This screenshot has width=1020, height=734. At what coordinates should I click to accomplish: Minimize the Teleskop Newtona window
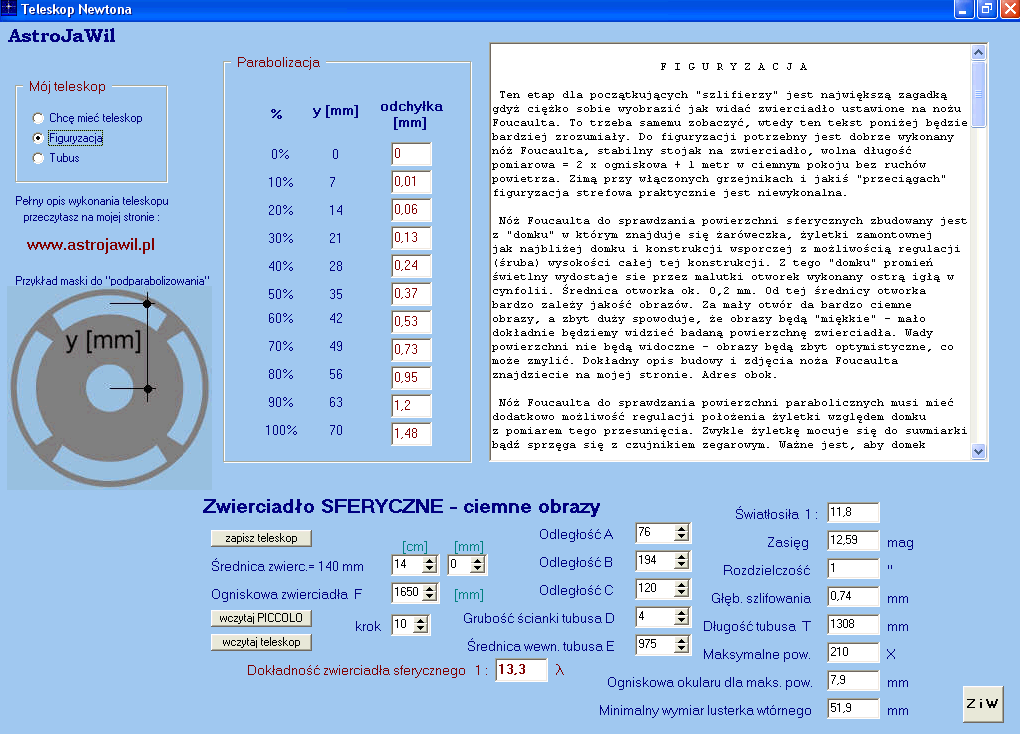click(x=963, y=10)
